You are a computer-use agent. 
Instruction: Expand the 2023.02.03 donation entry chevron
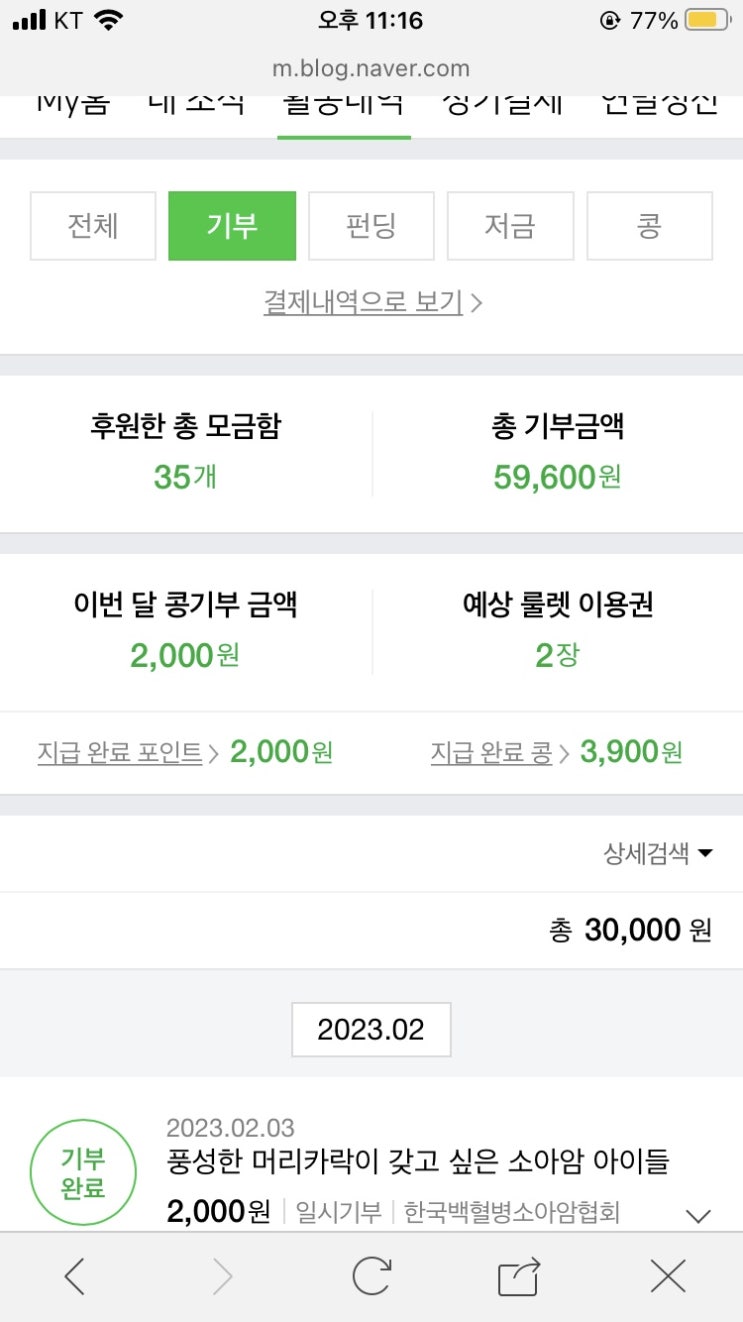click(698, 1216)
